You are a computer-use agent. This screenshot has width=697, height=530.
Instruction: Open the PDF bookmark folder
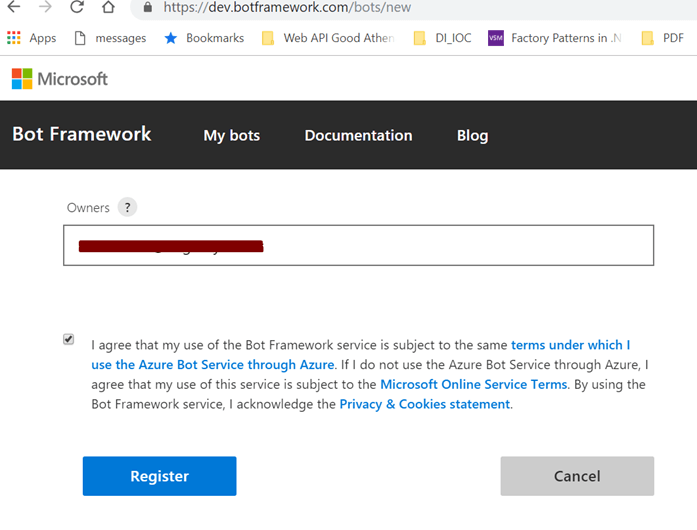pyautogui.click(x=662, y=38)
